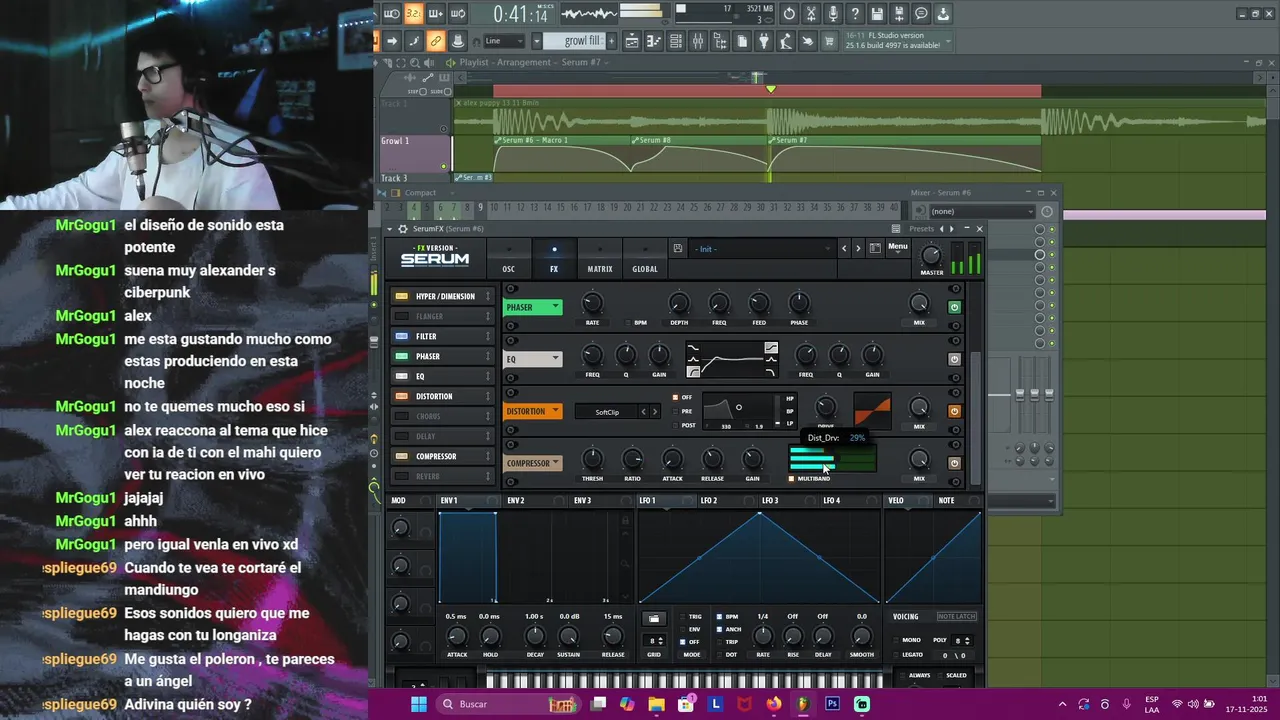Open the help question mark icon
The width and height of the screenshot is (1280, 720).
tap(855, 13)
